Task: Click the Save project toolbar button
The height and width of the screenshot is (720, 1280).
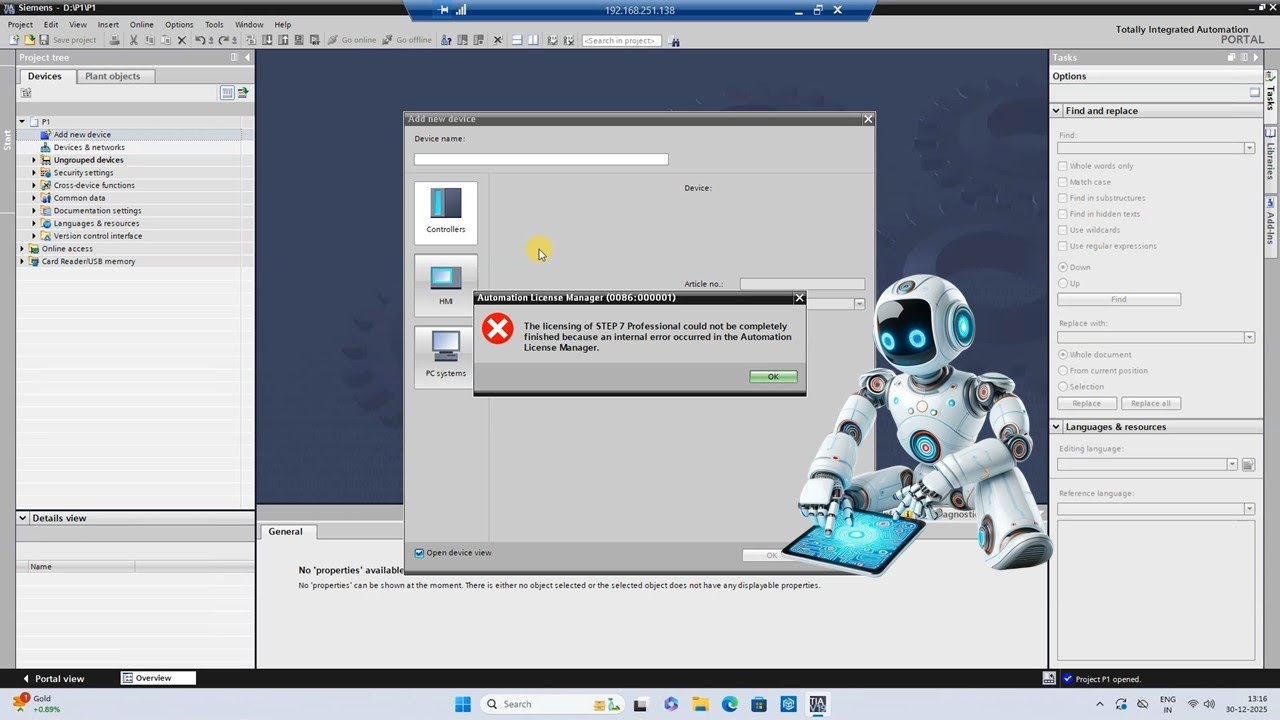Action: [x=68, y=40]
